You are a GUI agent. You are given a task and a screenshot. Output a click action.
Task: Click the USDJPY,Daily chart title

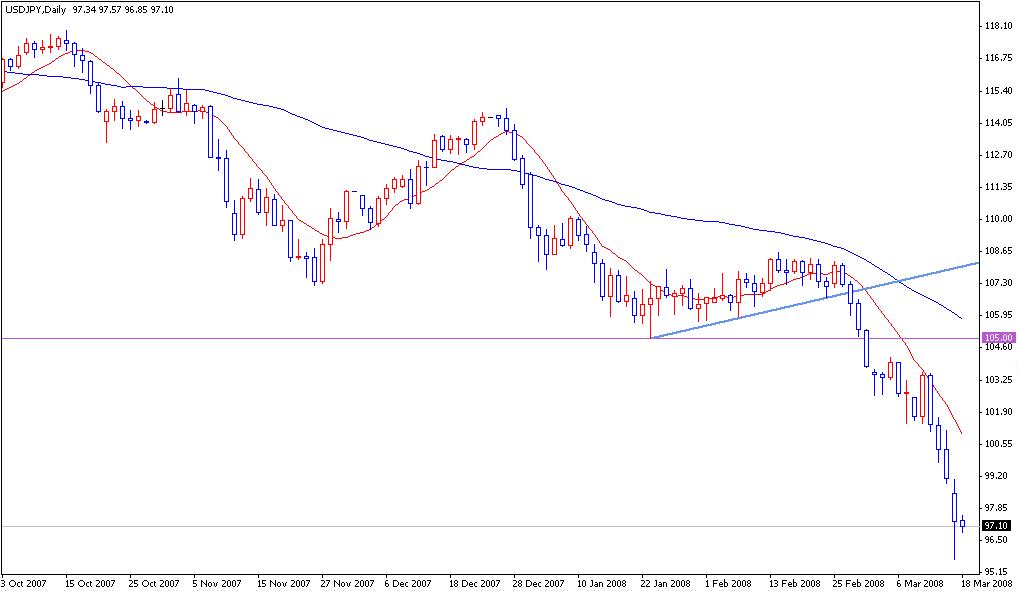[35, 10]
